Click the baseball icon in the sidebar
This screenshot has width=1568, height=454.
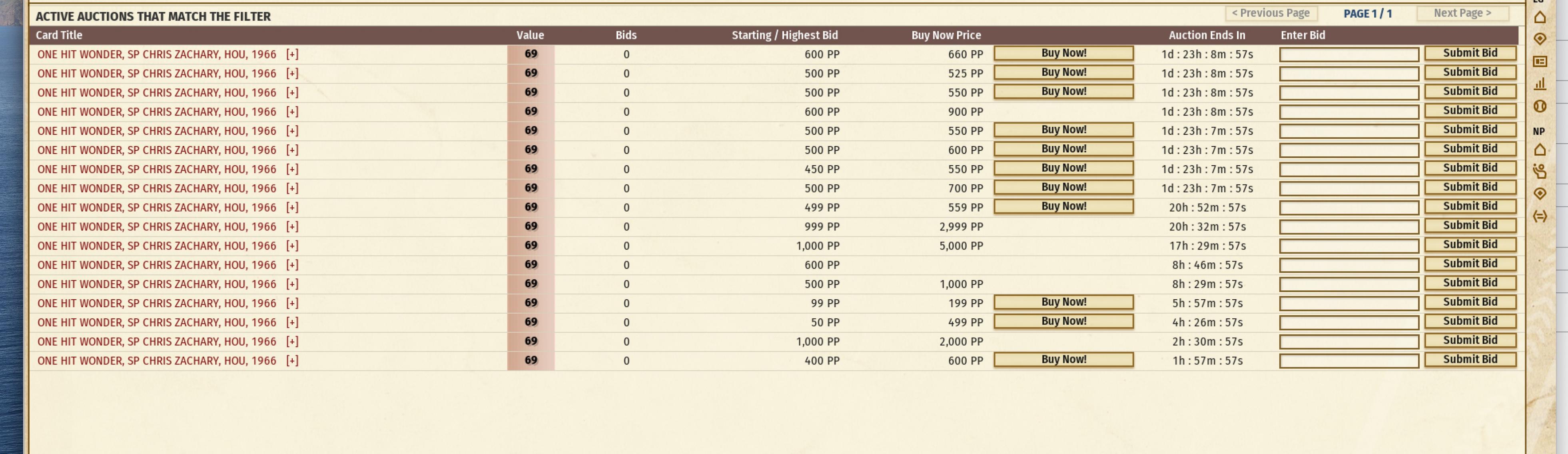tap(1539, 107)
